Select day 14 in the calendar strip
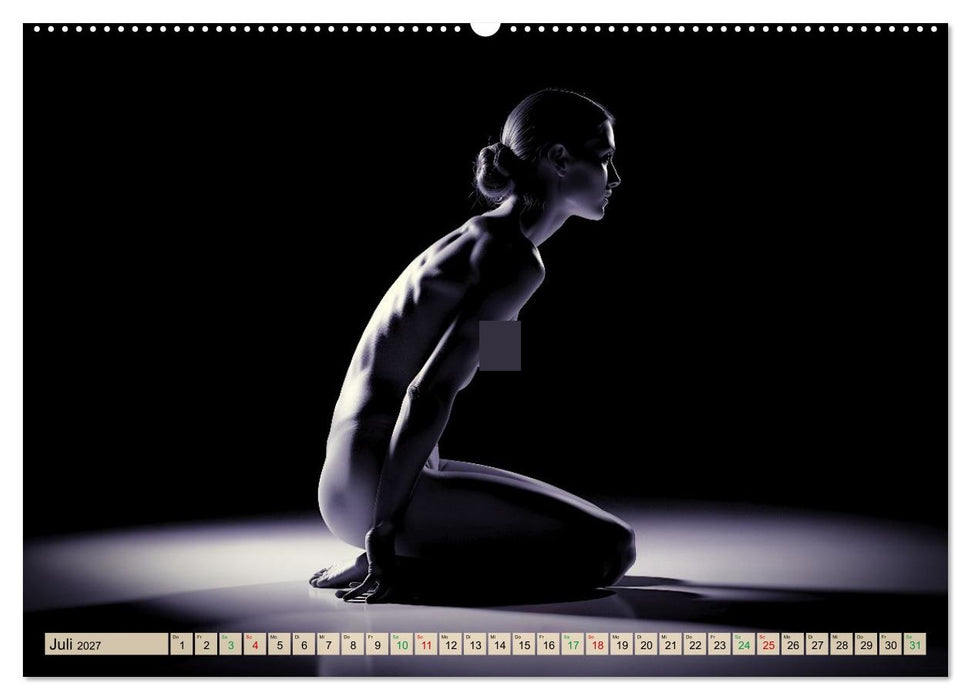The image size is (971, 700). click(499, 644)
